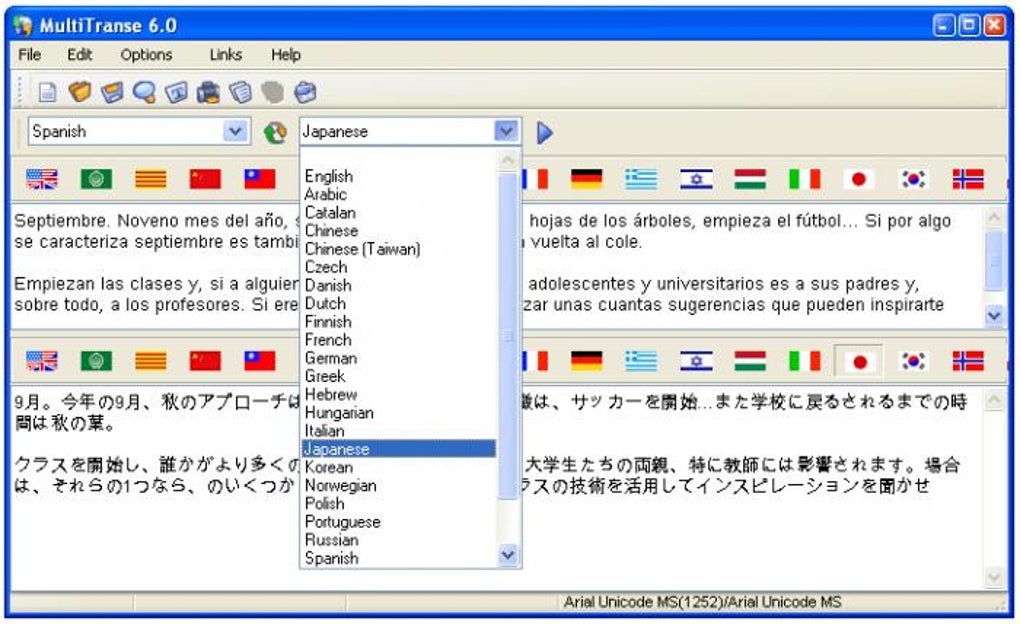
Task: Click the language list scrollbar up arrow
Action: point(508,160)
